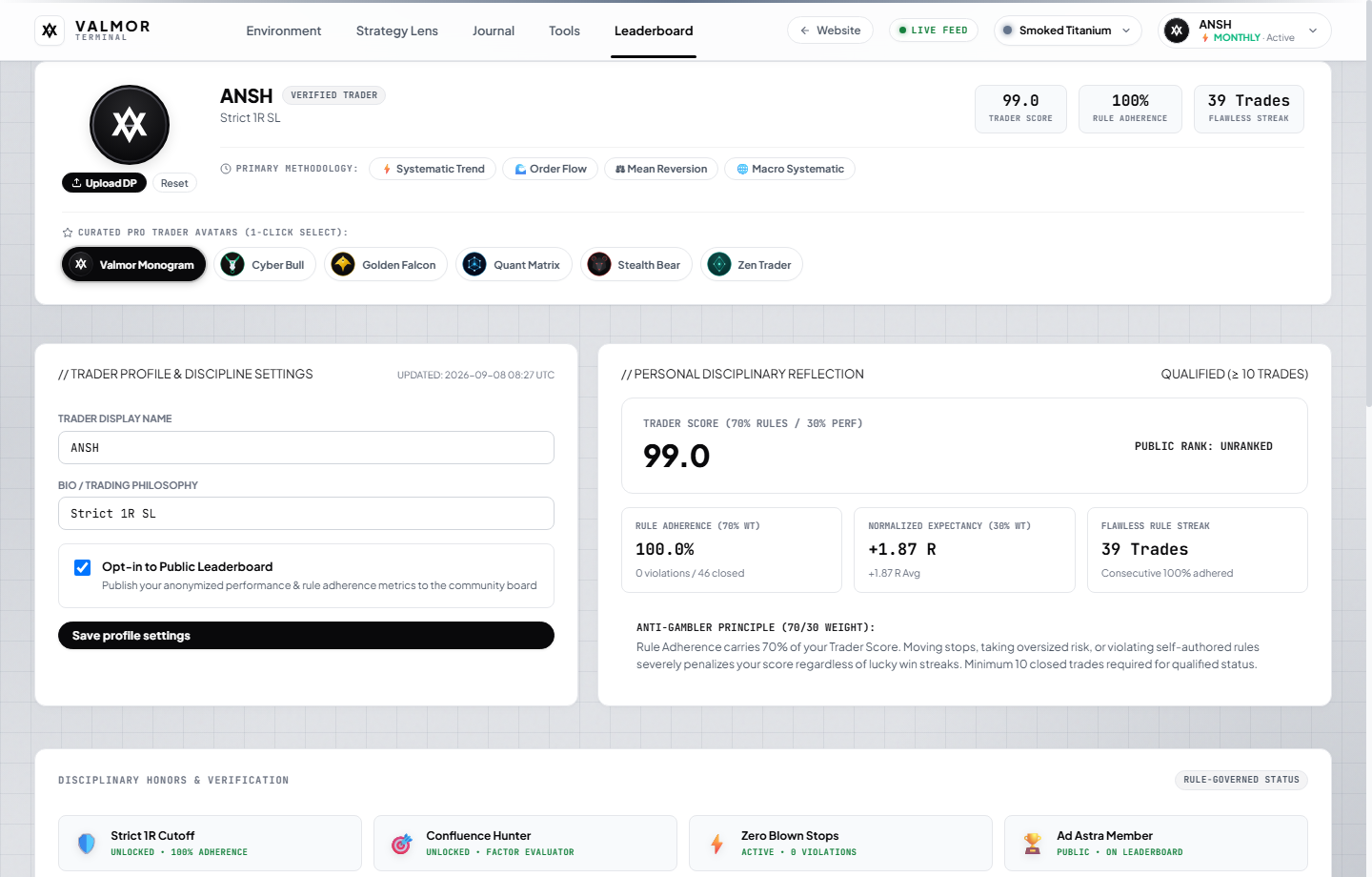This screenshot has height=877, width=1372.
Task: Click the Systematic Trend methodology tag
Action: [433, 169]
